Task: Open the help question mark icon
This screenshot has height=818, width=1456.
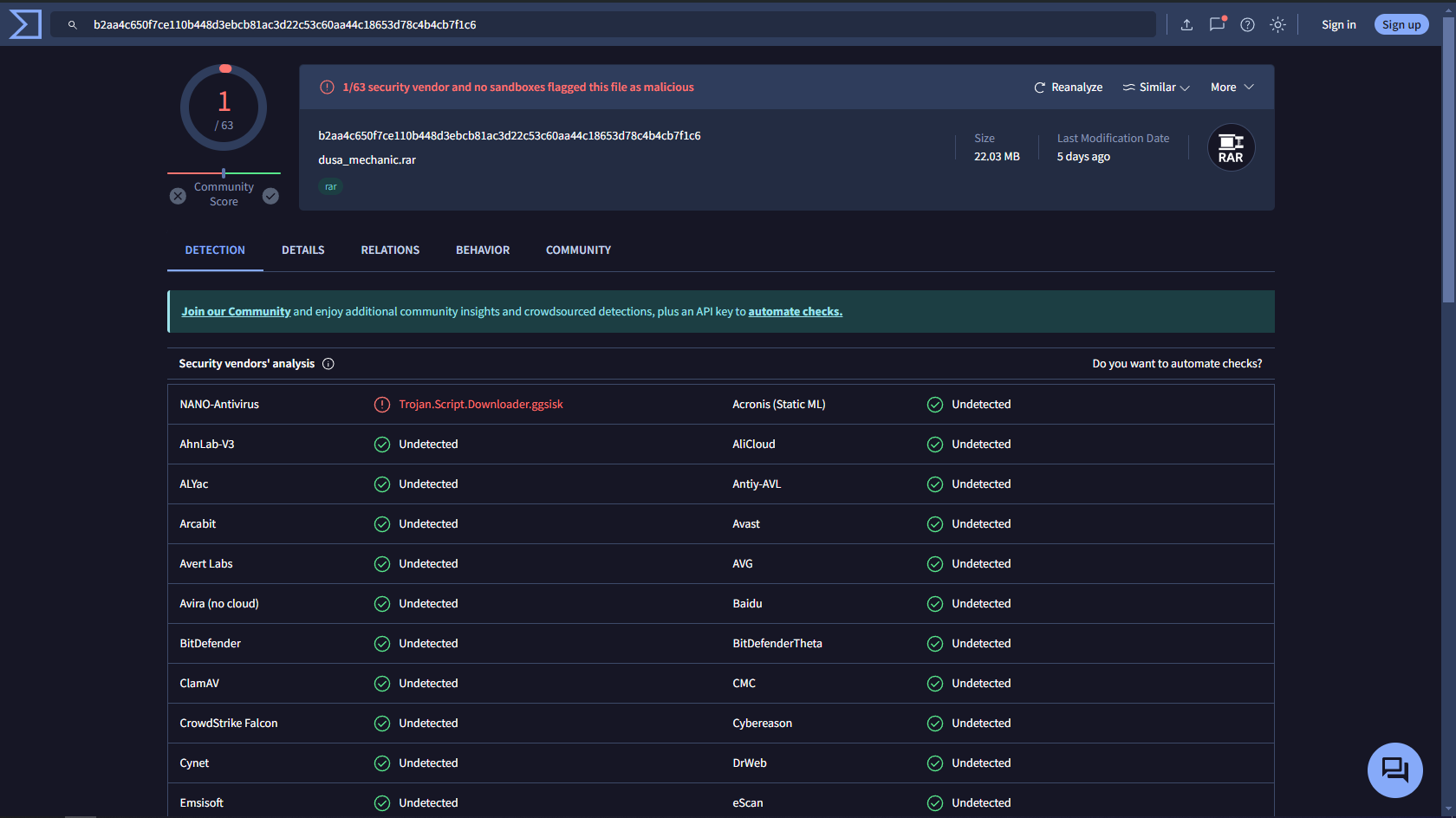Action: (x=1247, y=25)
